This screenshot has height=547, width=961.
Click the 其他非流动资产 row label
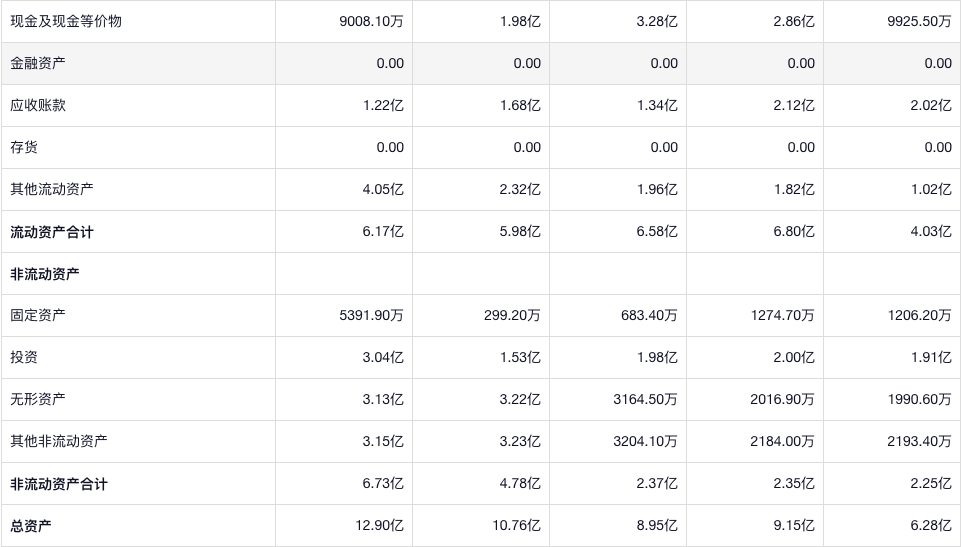point(59,441)
